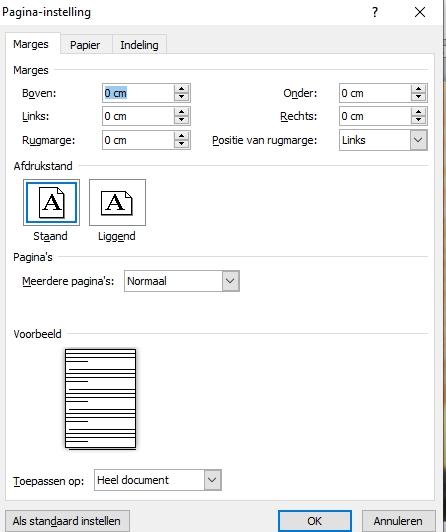
Task: Click Als standaard instellen button
Action: 67,521
